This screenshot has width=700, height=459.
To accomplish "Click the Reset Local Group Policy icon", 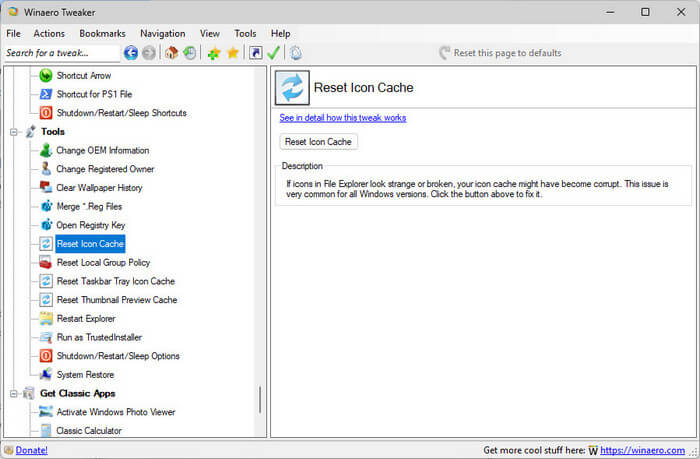I will click(x=46, y=263).
